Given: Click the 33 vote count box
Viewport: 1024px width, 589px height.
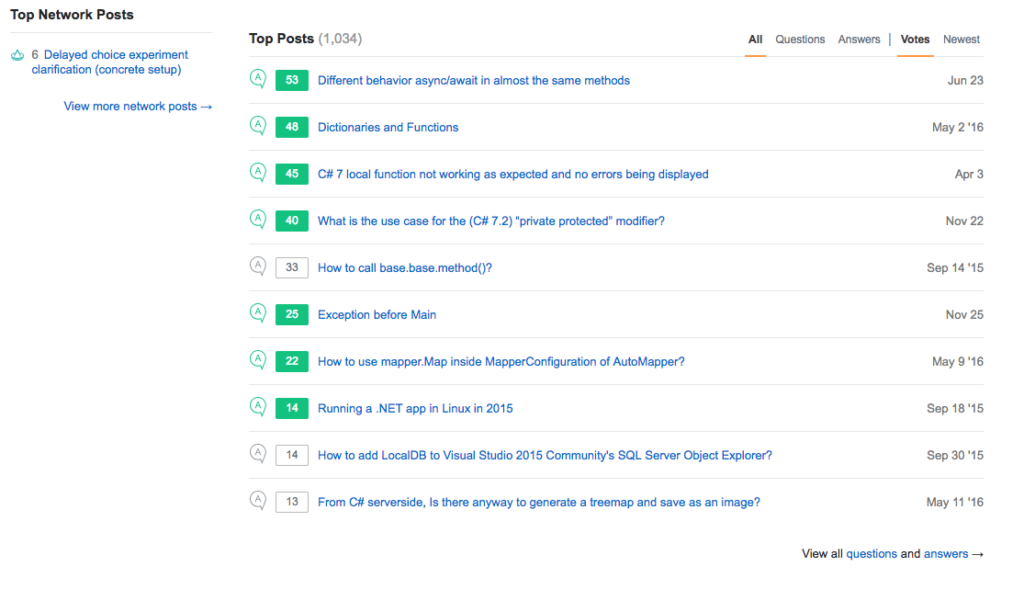Looking at the screenshot, I should click(x=292, y=268).
